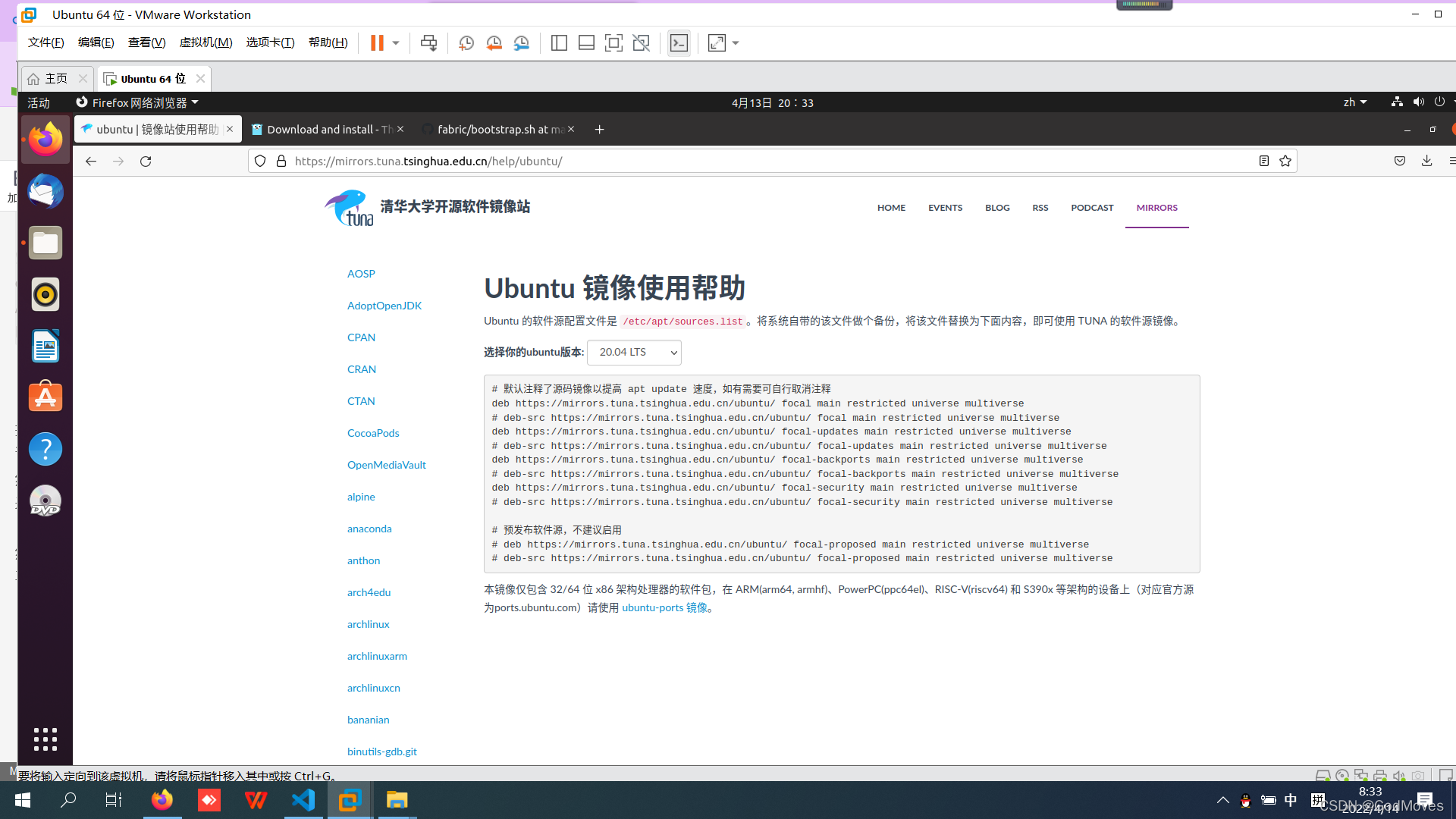Open the 虚拟机(M) menu
The image size is (1456, 819).
tap(206, 42)
